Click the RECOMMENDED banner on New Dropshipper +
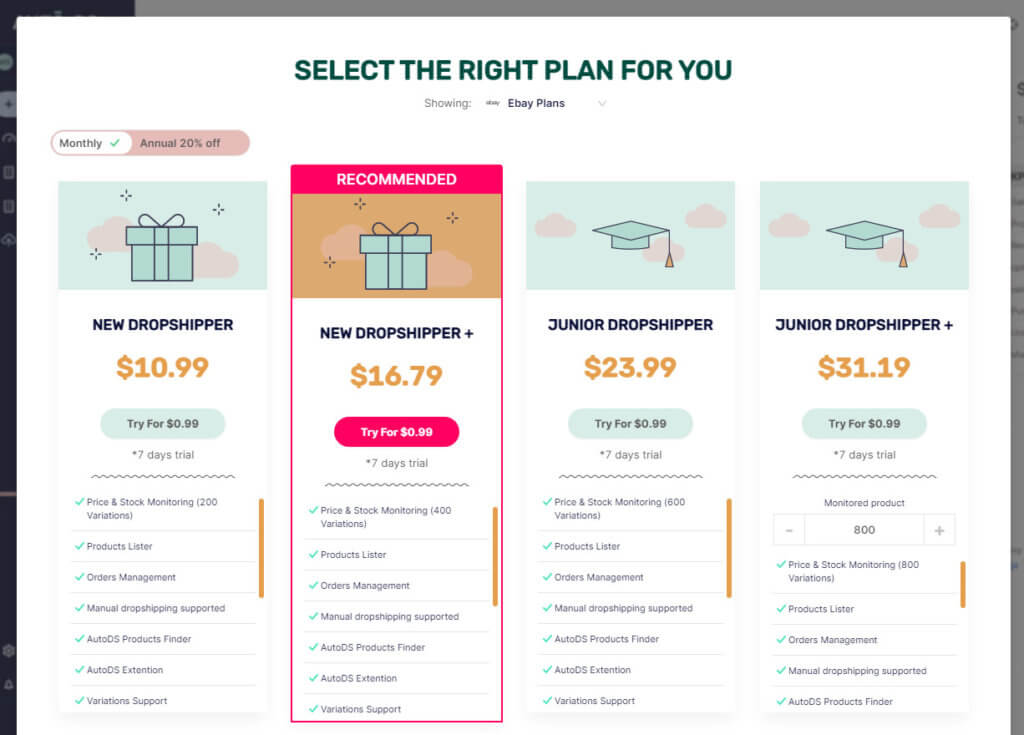This screenshot has height=735, width=1024. click(396, 178)
